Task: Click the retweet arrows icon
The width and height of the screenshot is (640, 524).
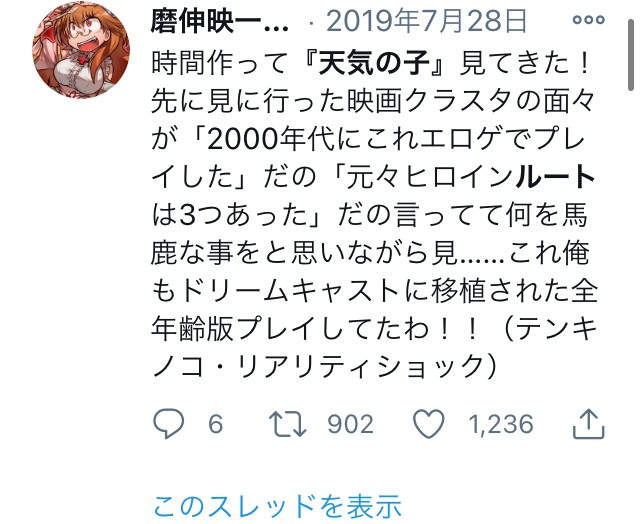Action: click(287, 424)
